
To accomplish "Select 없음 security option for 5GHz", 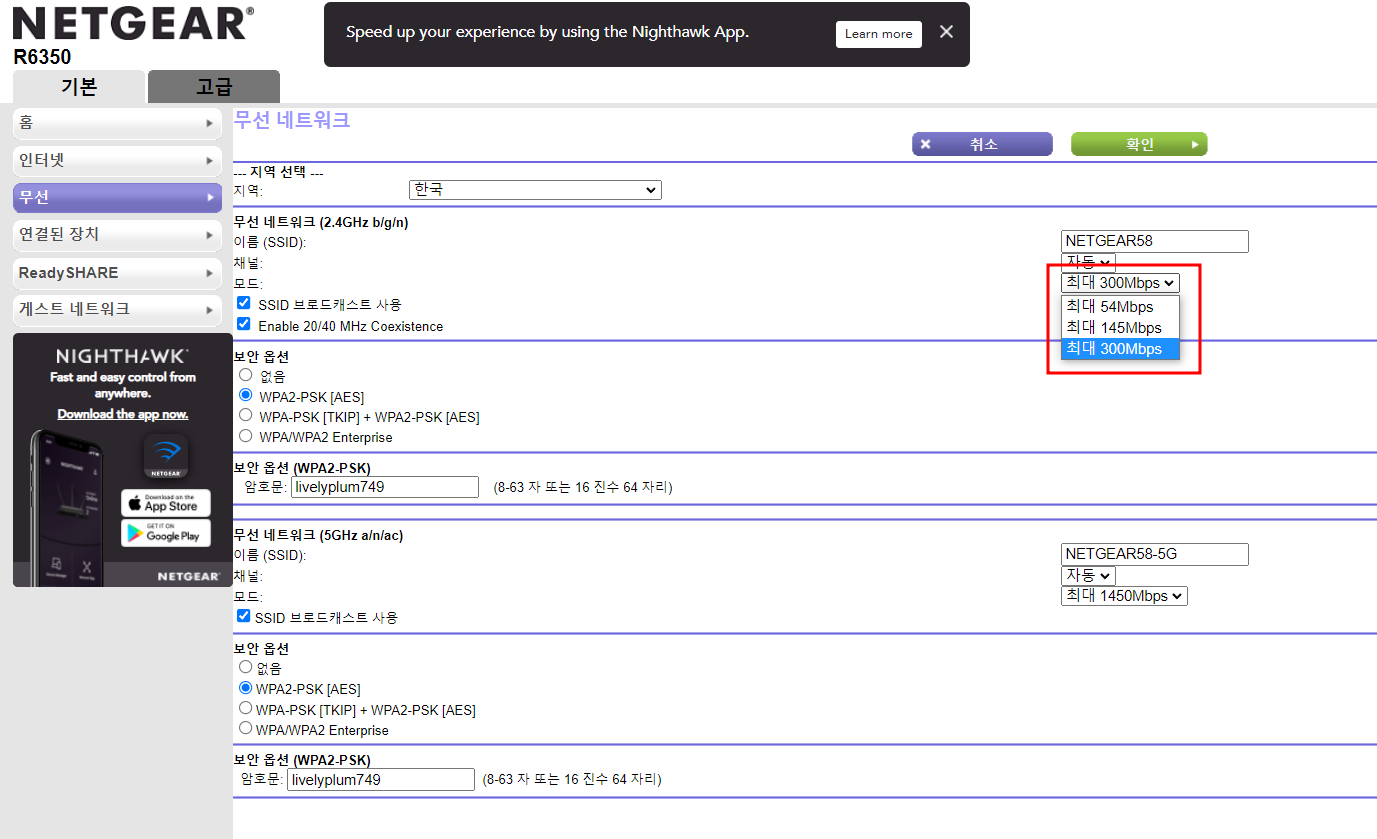I will (x=246, y=667).
